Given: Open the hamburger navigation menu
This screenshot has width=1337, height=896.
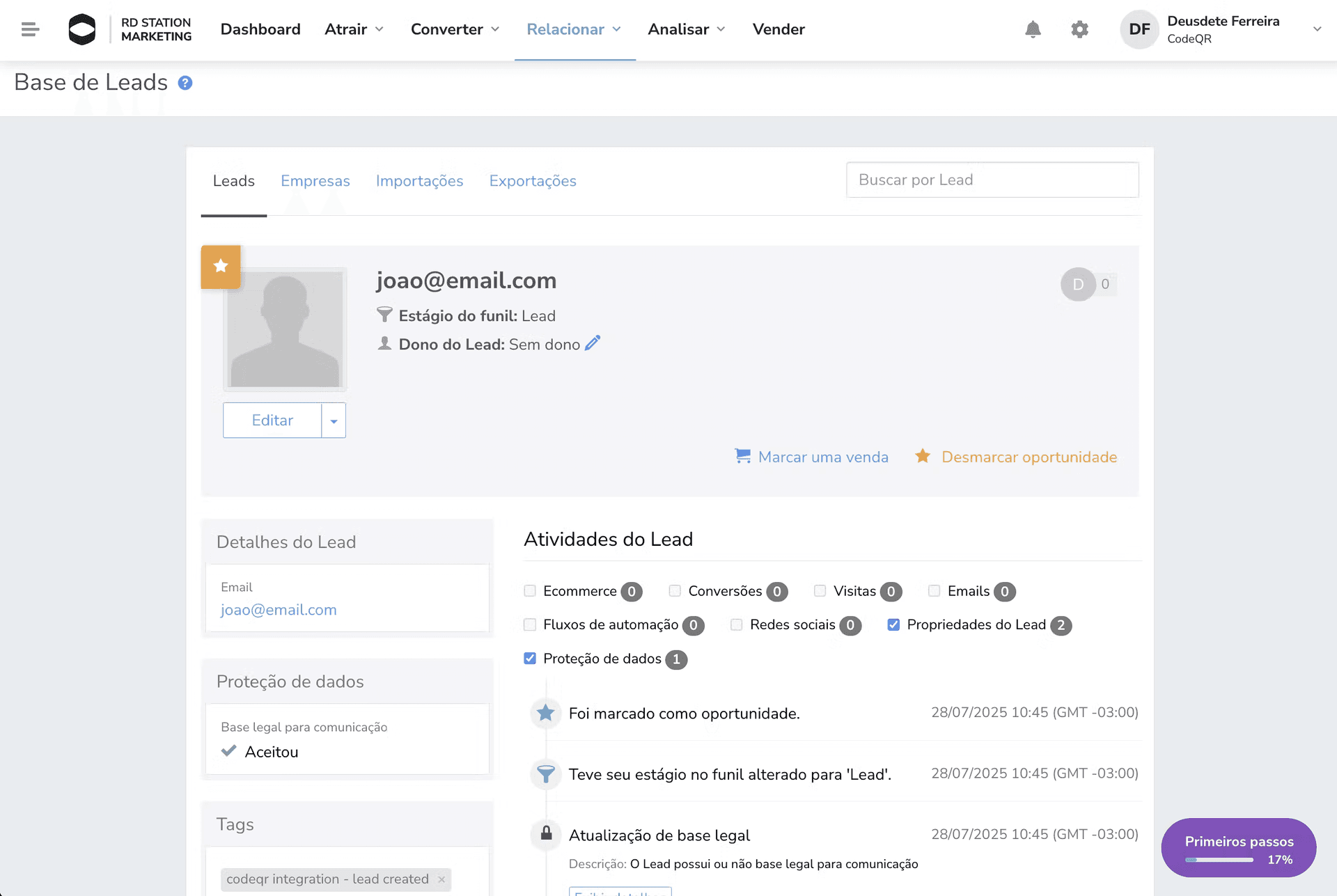Looking at the screenshot, I should click(x=30, y=29).
